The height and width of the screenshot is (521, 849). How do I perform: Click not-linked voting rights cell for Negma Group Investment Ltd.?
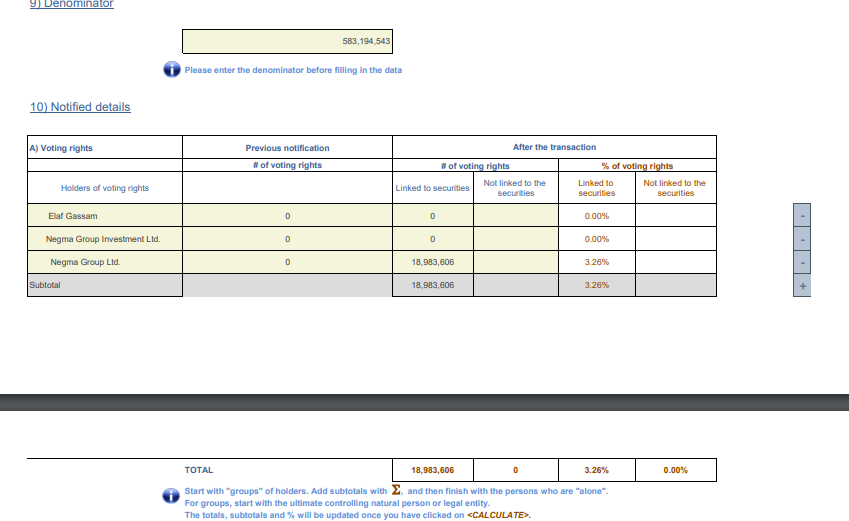[516, 239]
